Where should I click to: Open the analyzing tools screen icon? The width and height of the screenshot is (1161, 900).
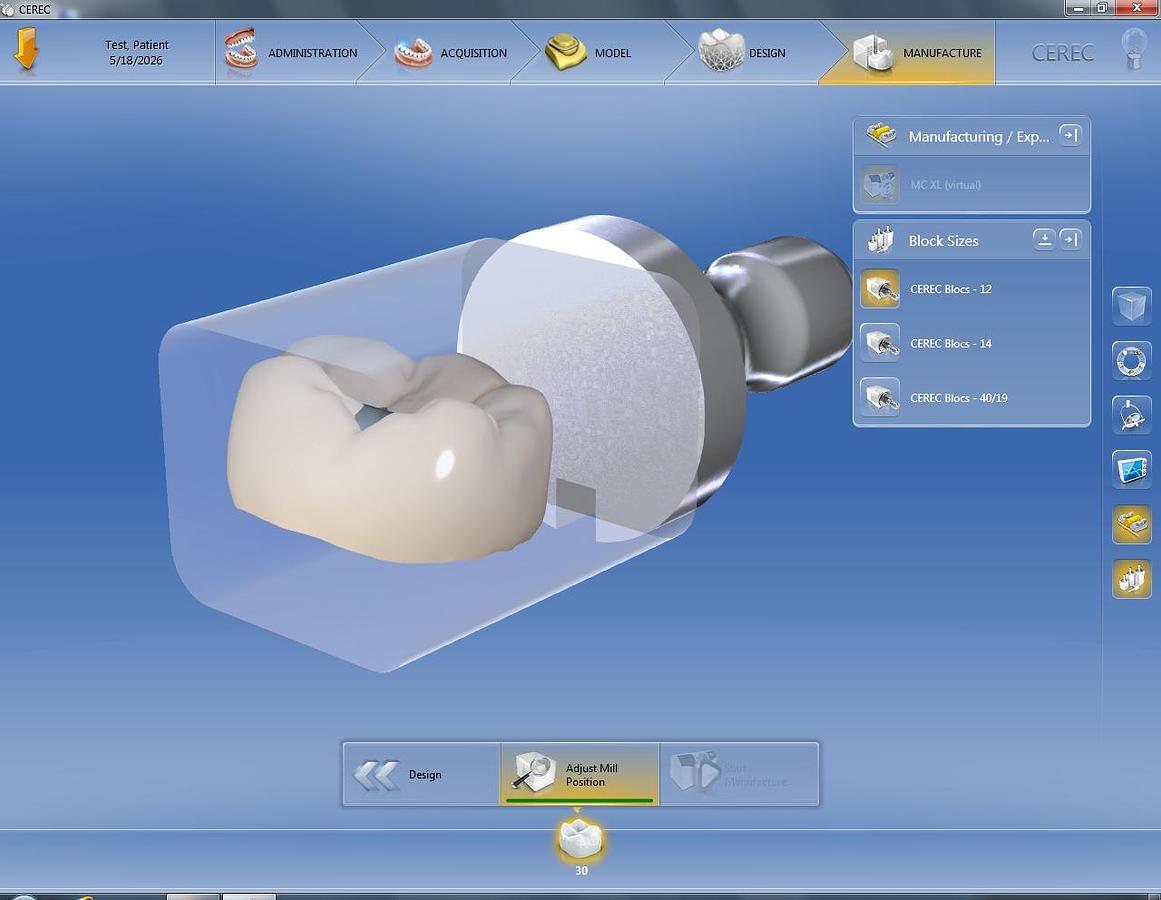coord(1131,470)
